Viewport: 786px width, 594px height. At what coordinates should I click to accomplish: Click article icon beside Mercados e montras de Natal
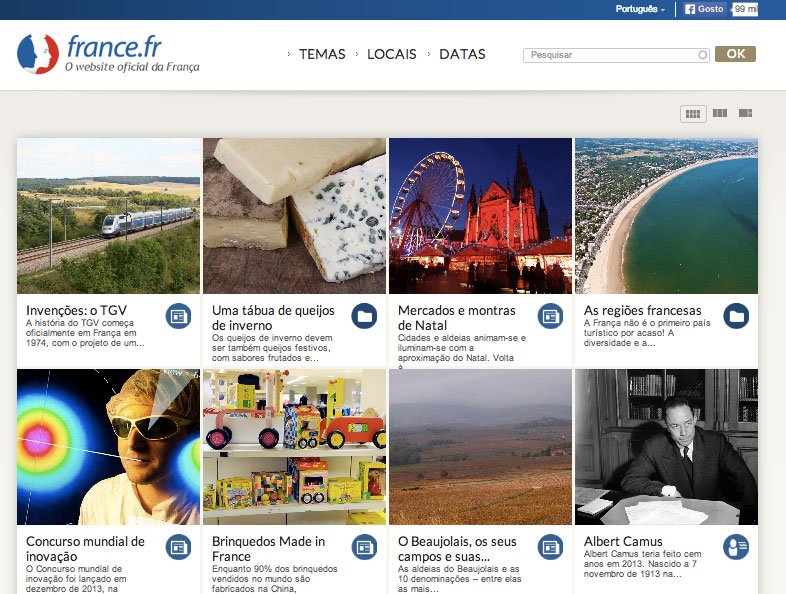[x=551, y=316]
